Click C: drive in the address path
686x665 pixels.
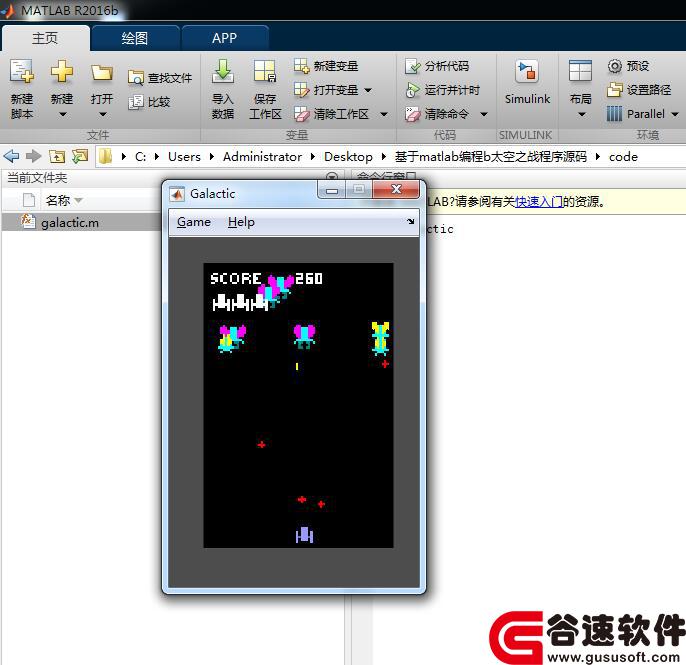[x=140, y=157]
